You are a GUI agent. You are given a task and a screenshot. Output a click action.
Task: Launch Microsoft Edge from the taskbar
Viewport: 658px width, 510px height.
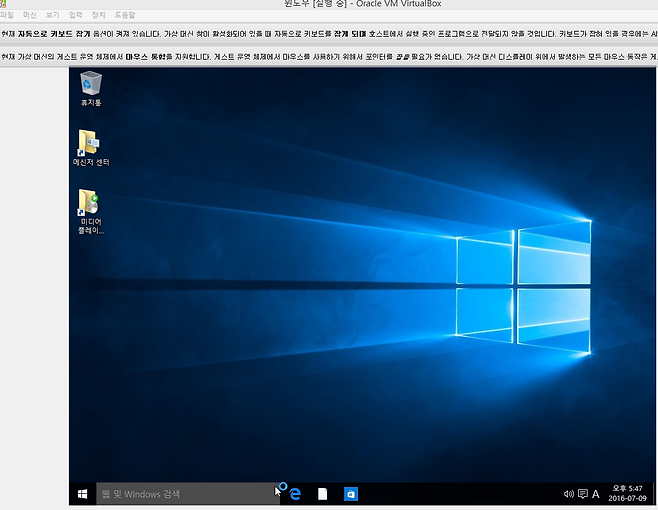295,494
